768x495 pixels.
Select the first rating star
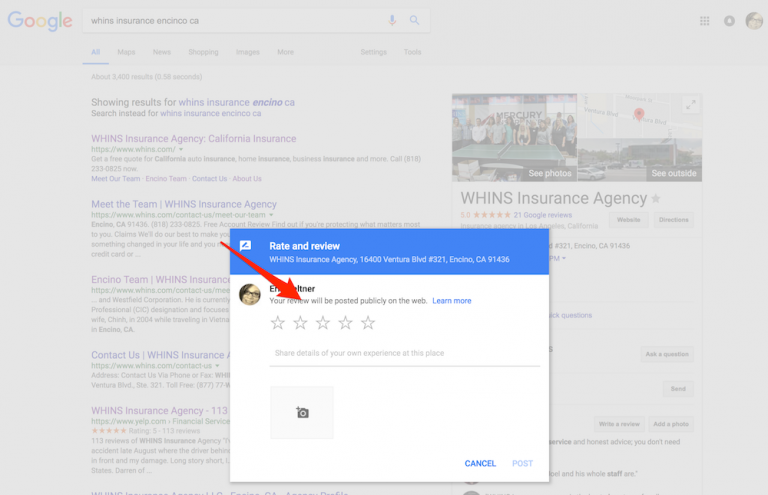click(x=278, y=323)
